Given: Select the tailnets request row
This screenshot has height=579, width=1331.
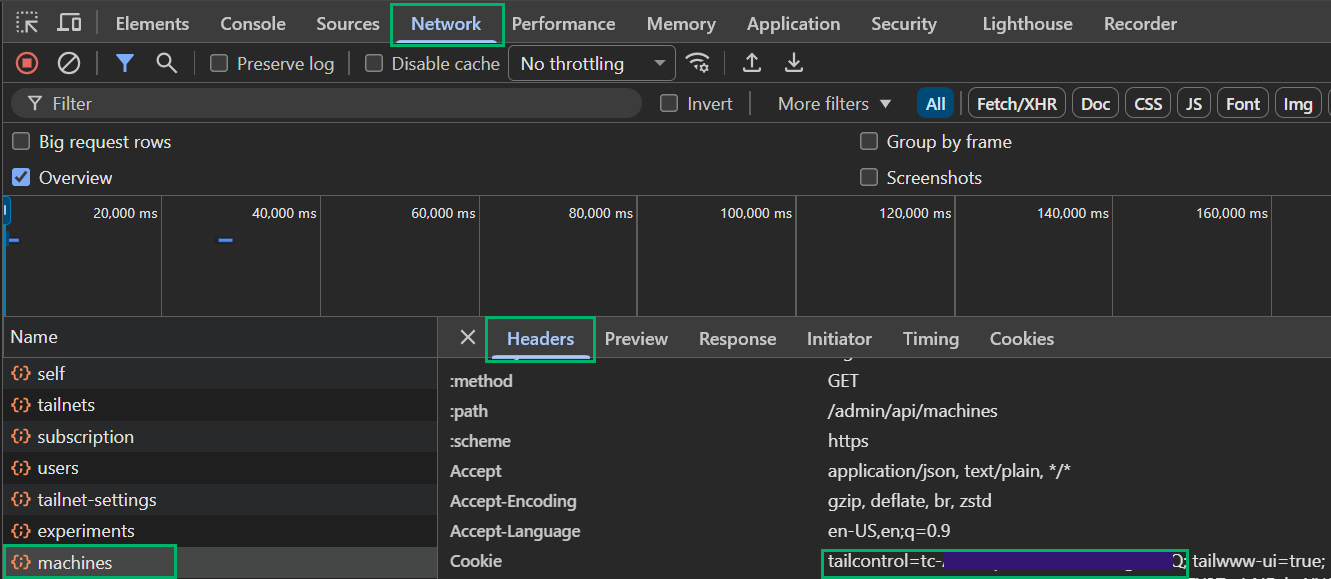Looking at the screenshot, I should pyautogui.click(x=219, y=405).
